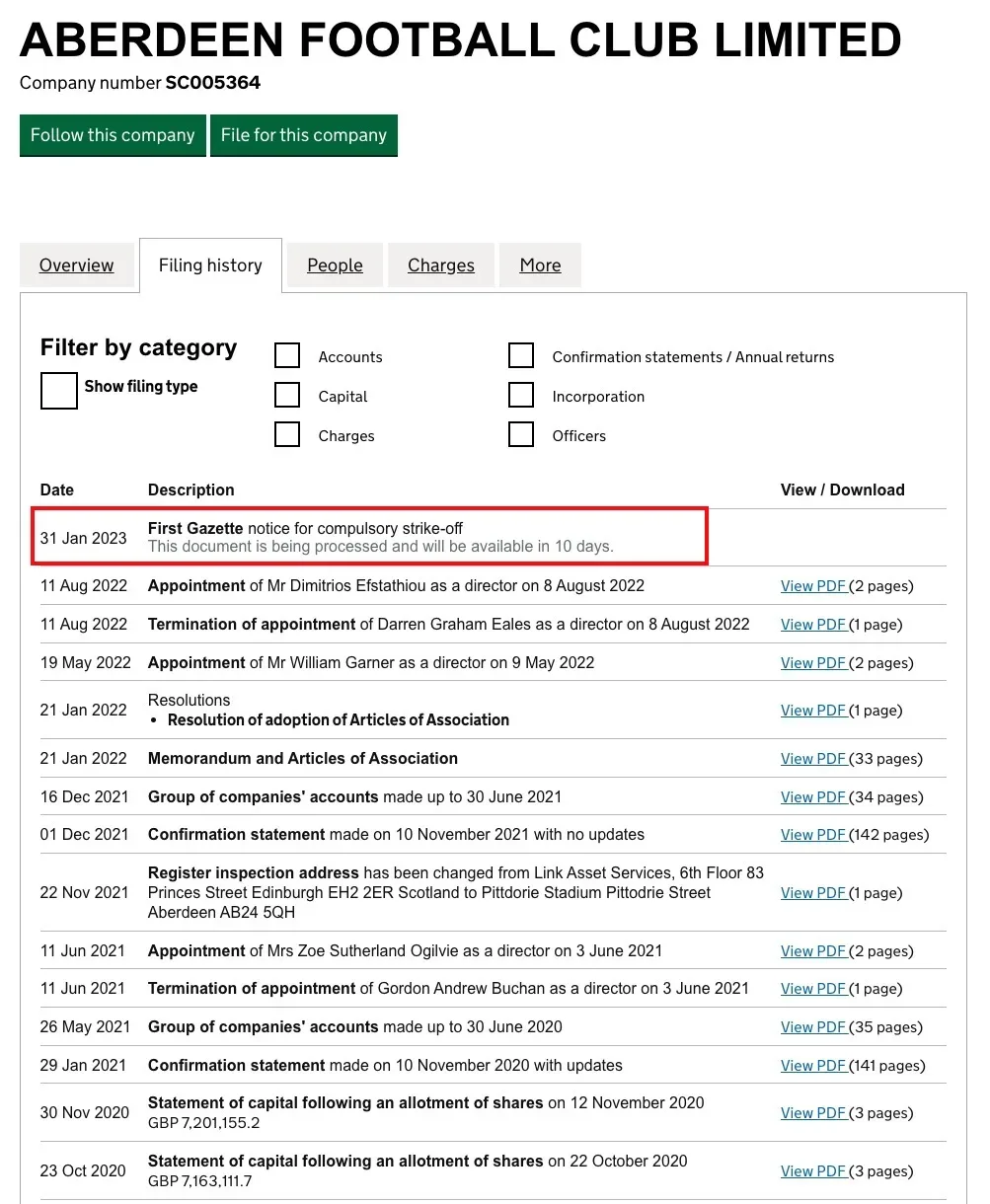View PDF for Darren Graham Eales termination
Viewport: 990px width, 1204px height.
pyautogui.click(x=813, y=625)
